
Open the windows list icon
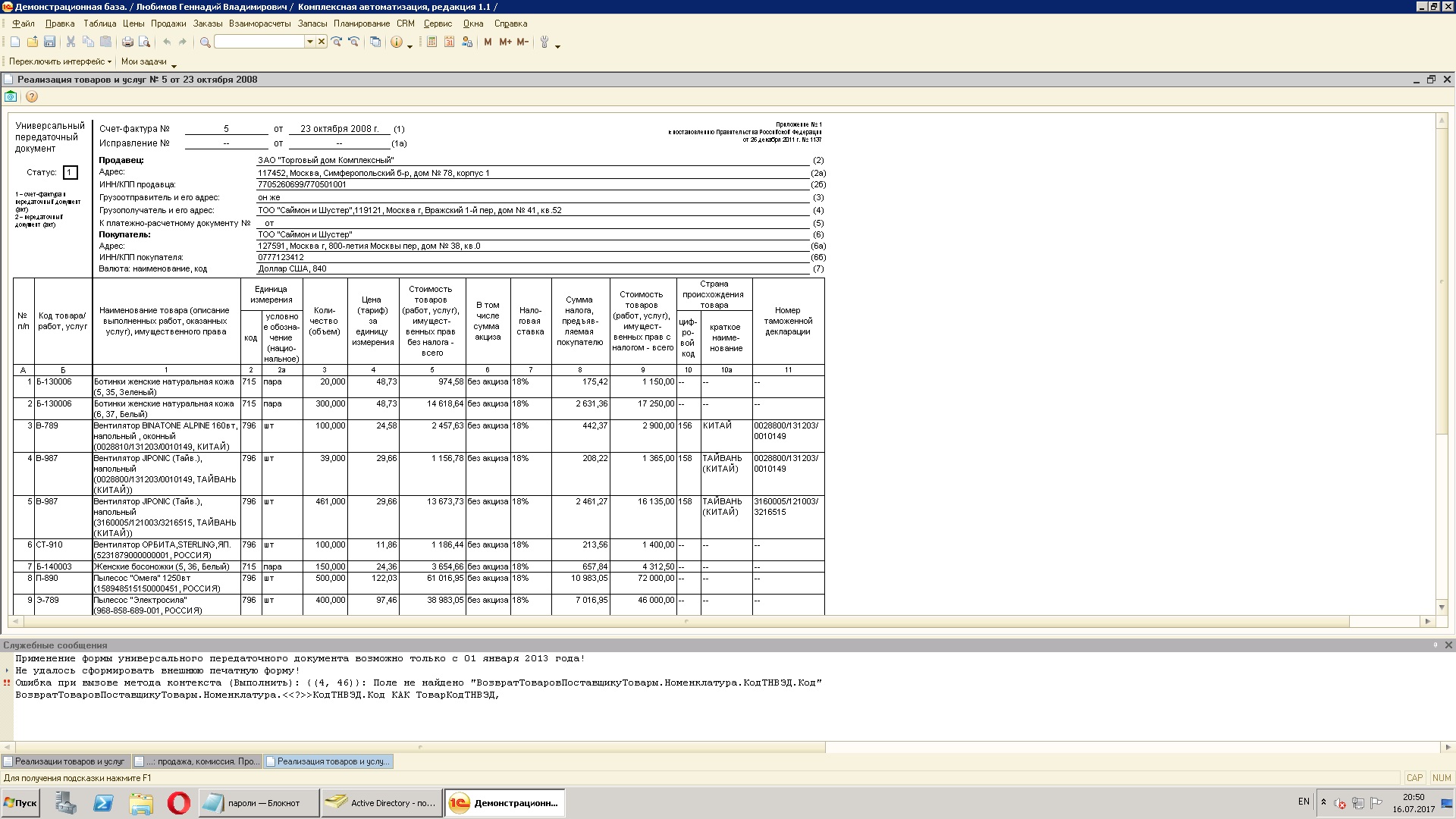(x=375, y=42)
